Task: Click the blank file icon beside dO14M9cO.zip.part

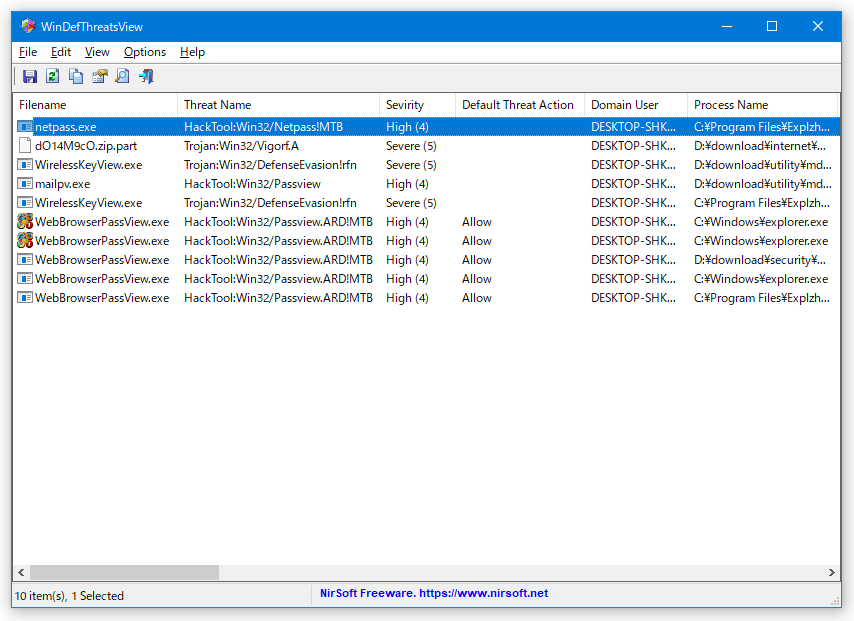Action: pyautogui.click(x=25, y=146)
